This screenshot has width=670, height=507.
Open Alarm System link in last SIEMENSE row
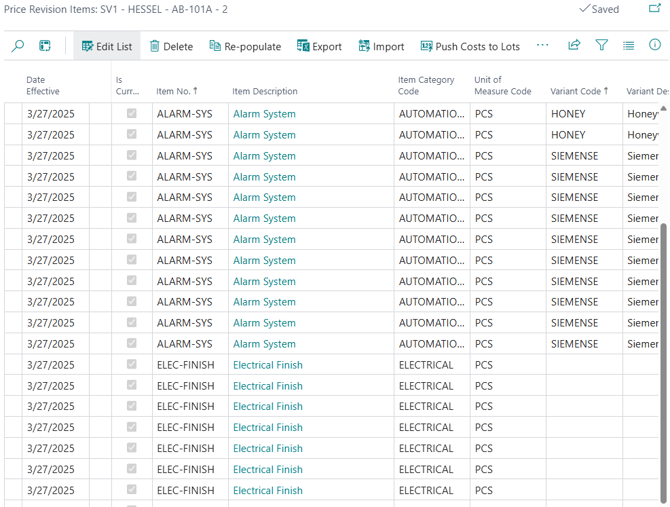tap(264, 344)
